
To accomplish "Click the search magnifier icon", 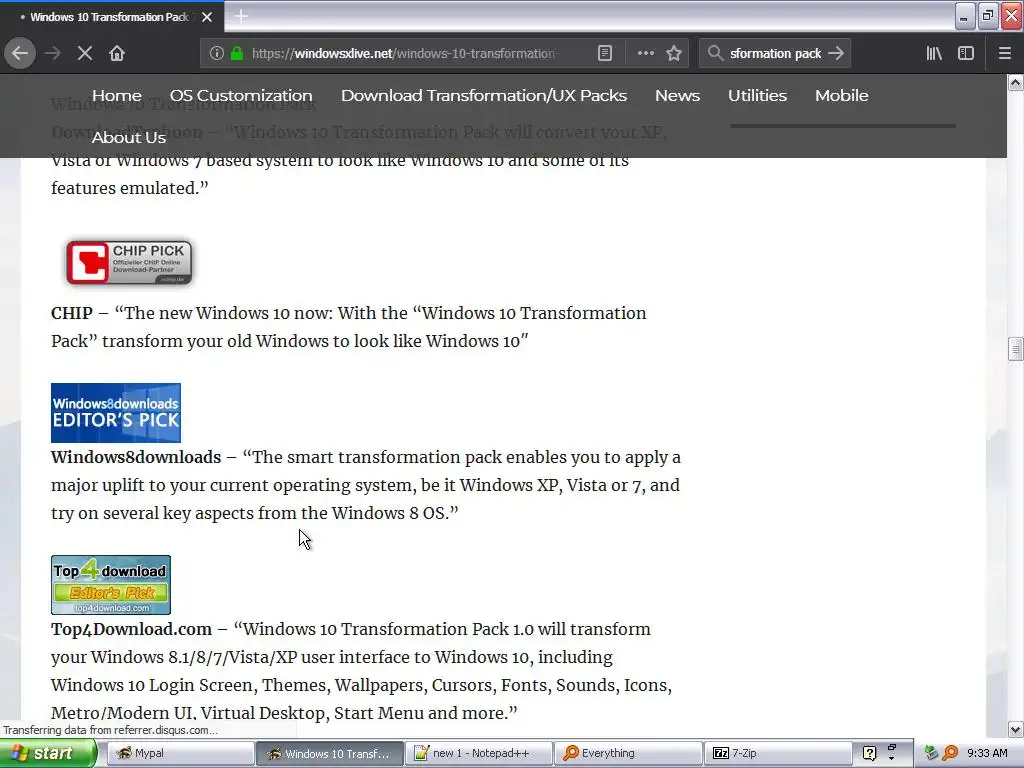I will [x=715, y=53].
